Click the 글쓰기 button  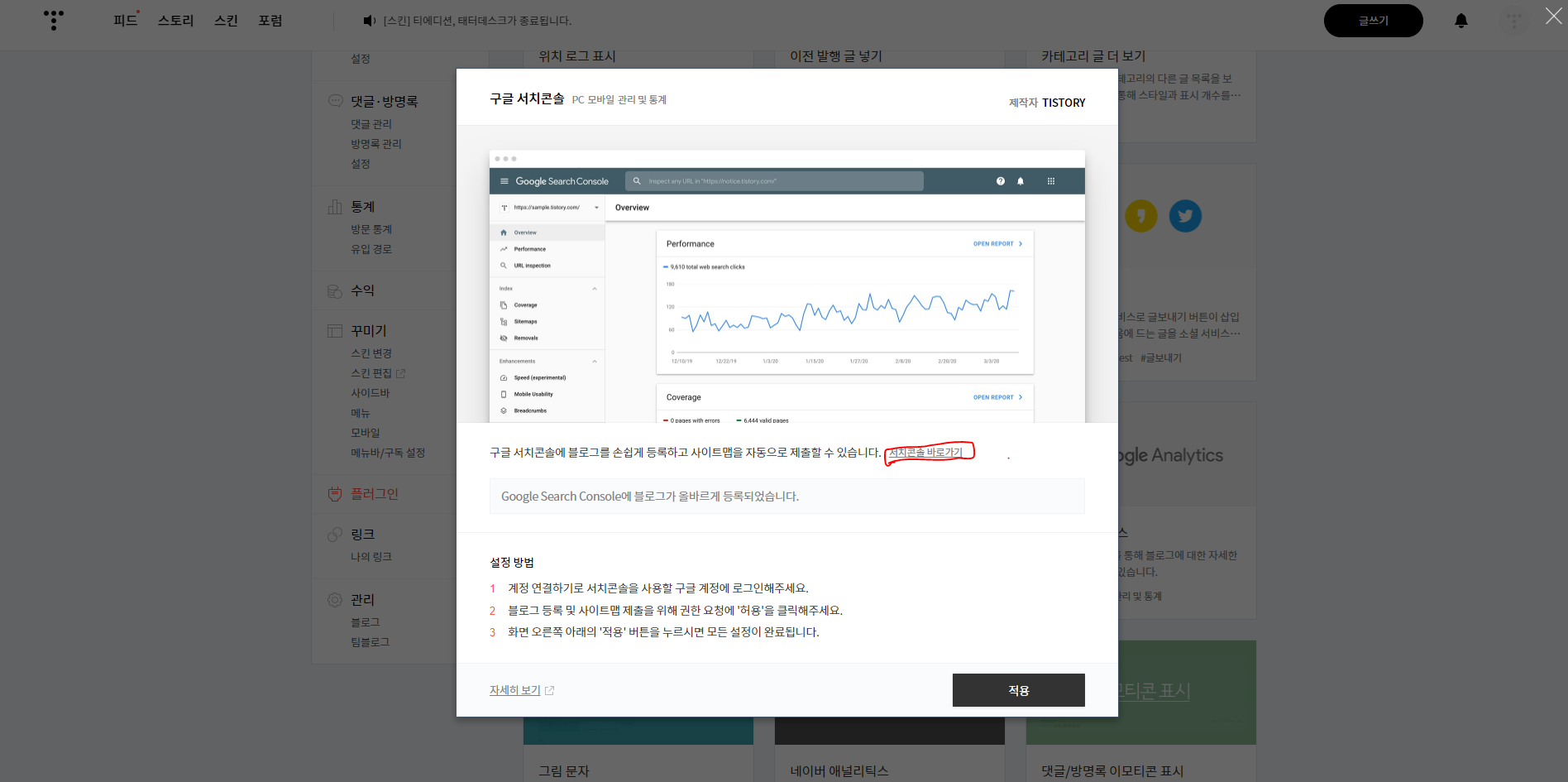(1374, 21)
